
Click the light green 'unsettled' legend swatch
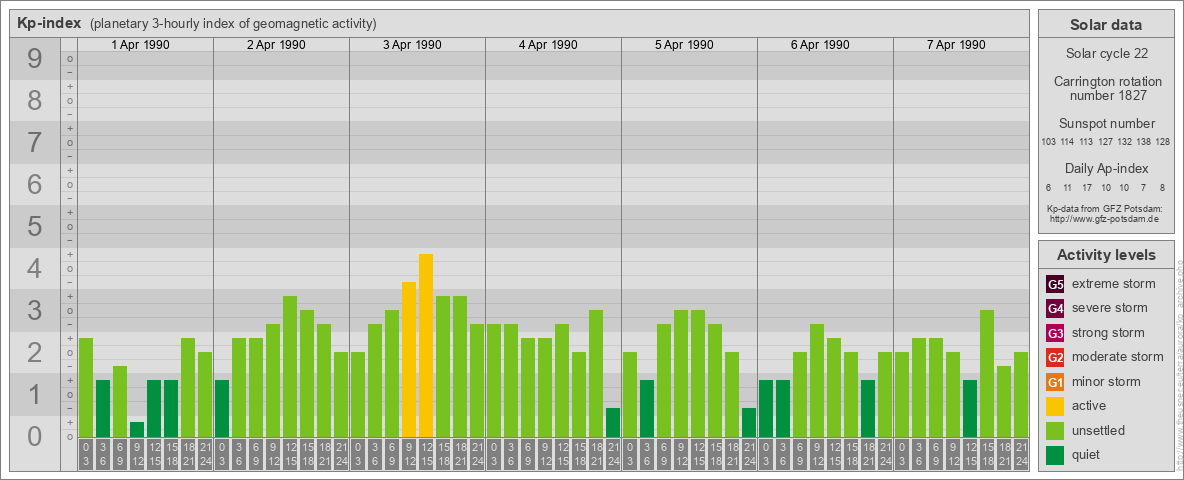click(x=1055, y=431)
